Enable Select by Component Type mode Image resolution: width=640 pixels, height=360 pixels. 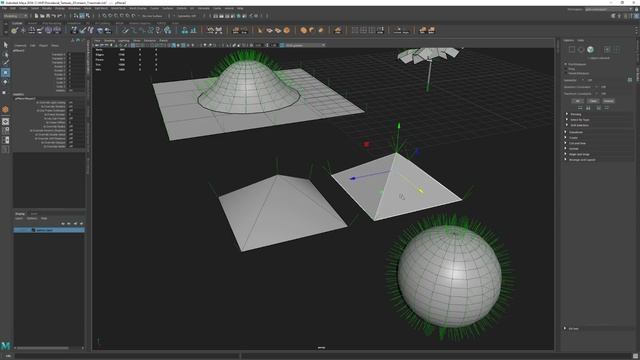click(88, 16)
